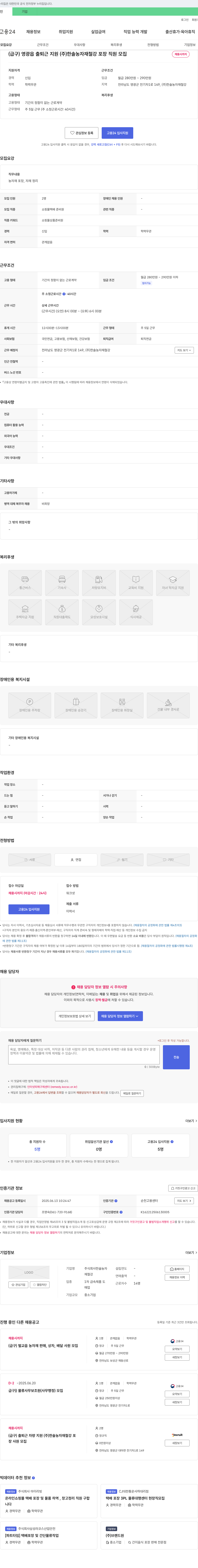Open the 채용정보 top menu
198x1568 pixels.
point(33,32)
